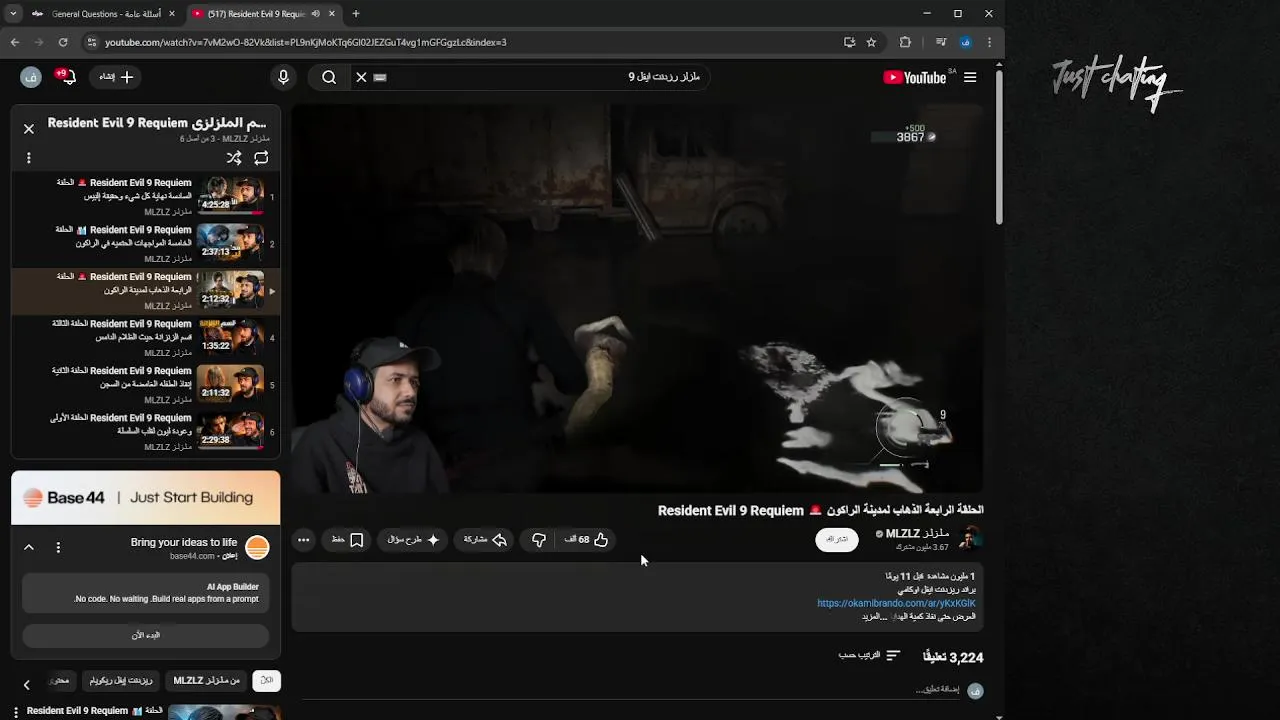Image resolution: width=1280 pixels, height=720 pixels.
Task: Switch to the General Questions browser tab
Action: click(x=105, y=14)
